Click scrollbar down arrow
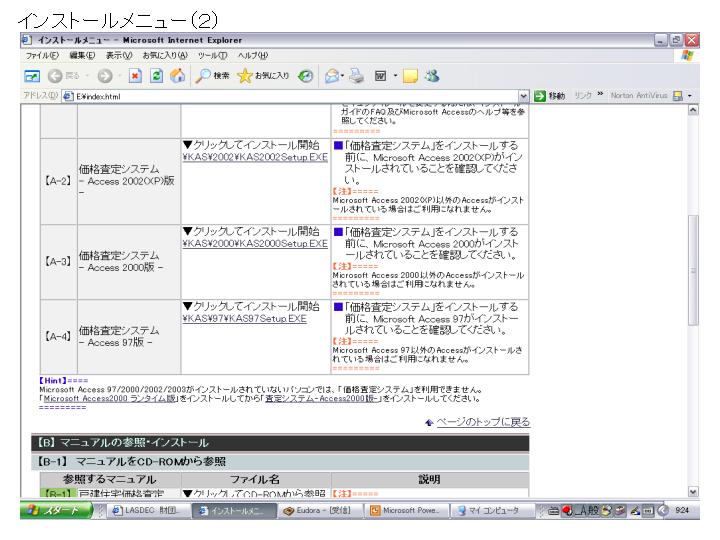The height and width of the screenshot is (540, 720). click(x=693, y=491)
